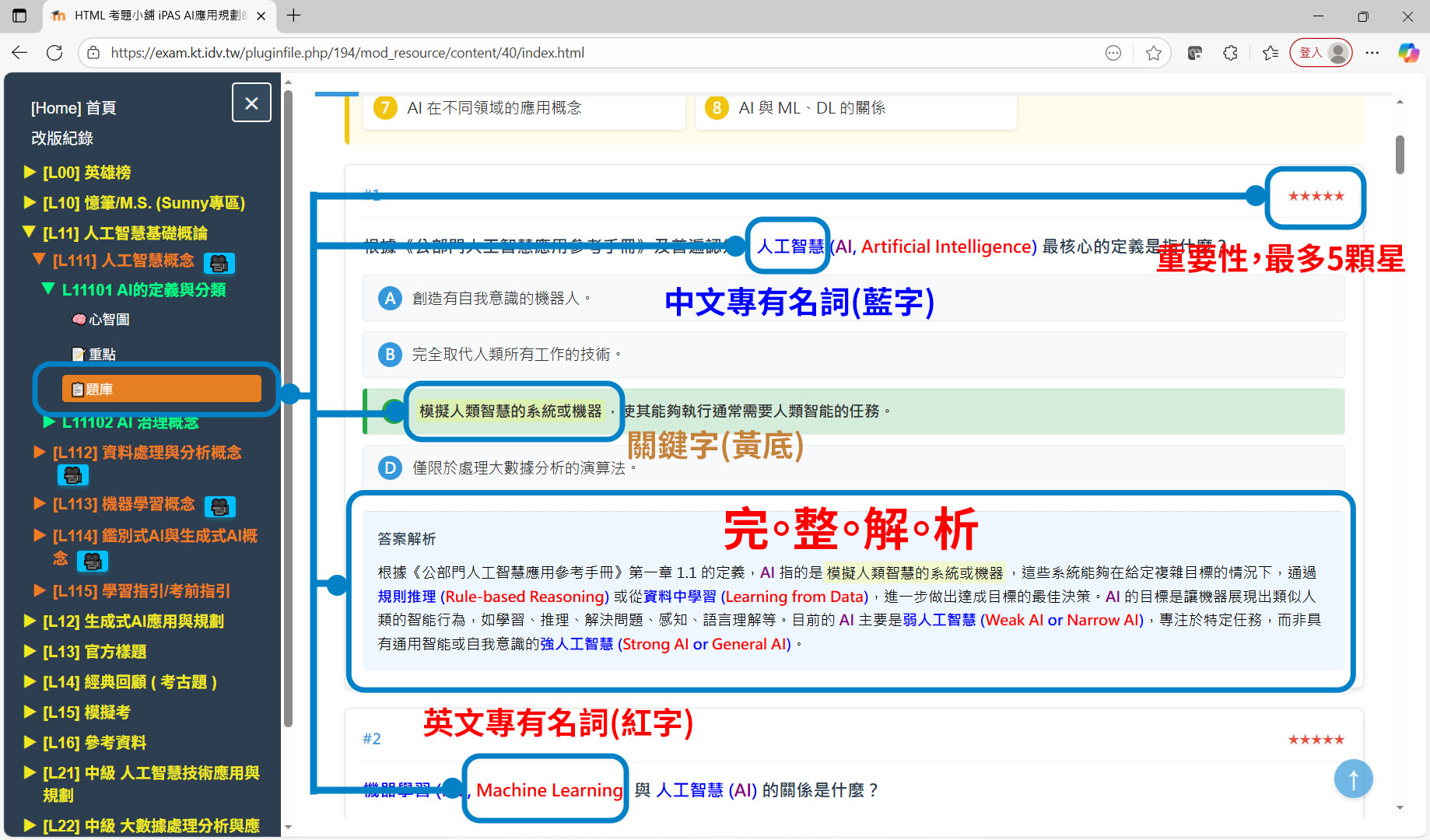The height and width of the screenshot is (840, 1430).
Task: Open [Home] 首頁 in the sidebar
Action: click(x=72, y=107)
